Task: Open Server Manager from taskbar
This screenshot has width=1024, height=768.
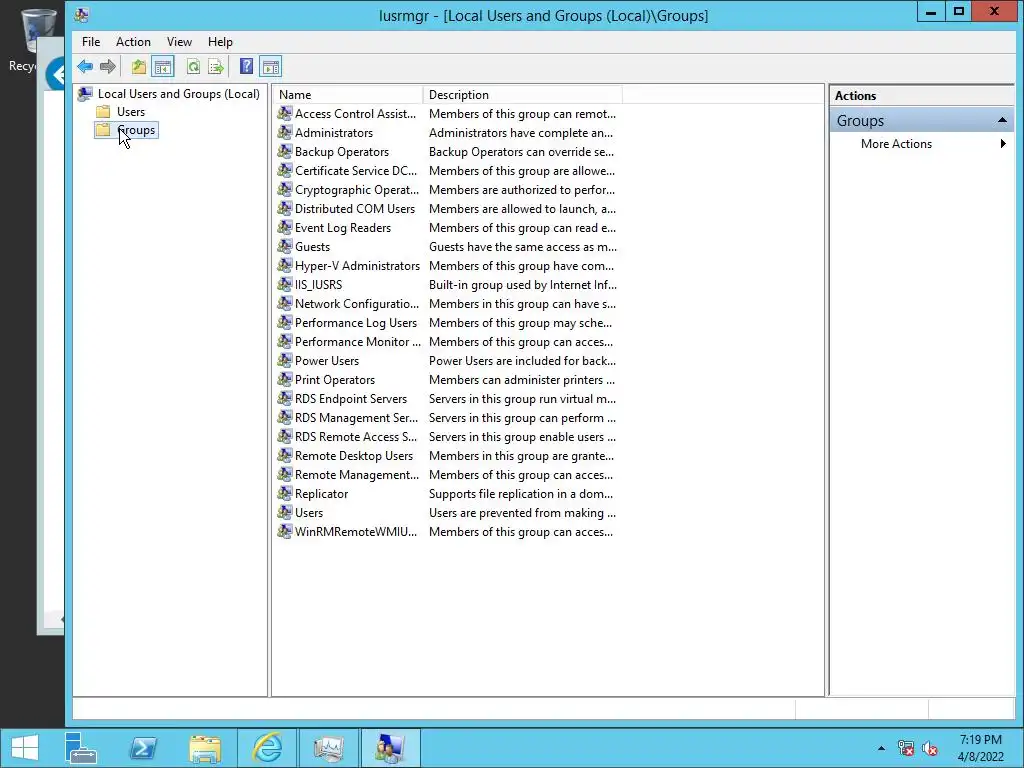Action: pos(81,748)
